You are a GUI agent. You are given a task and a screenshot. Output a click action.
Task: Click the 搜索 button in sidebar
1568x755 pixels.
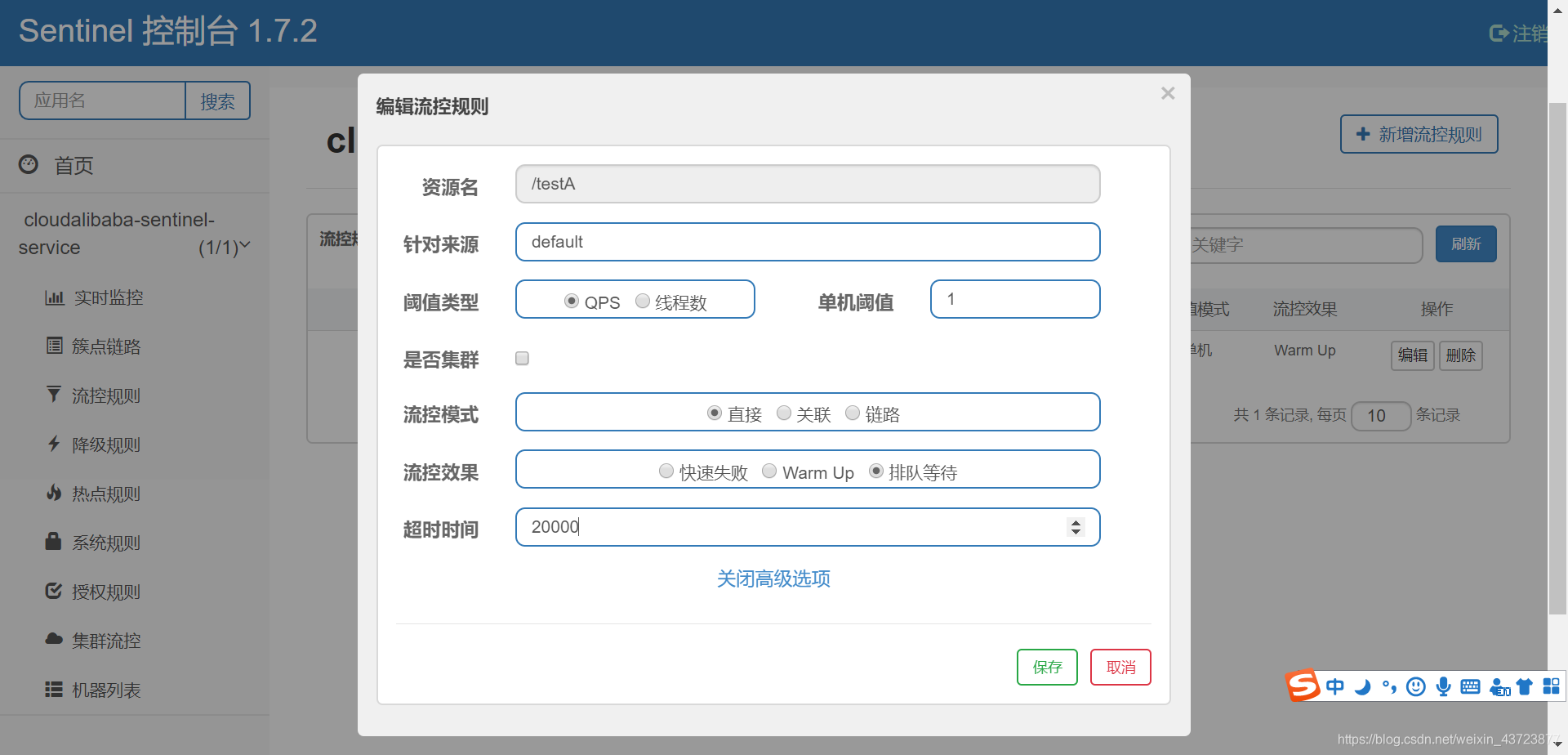(x=217, y=101)
